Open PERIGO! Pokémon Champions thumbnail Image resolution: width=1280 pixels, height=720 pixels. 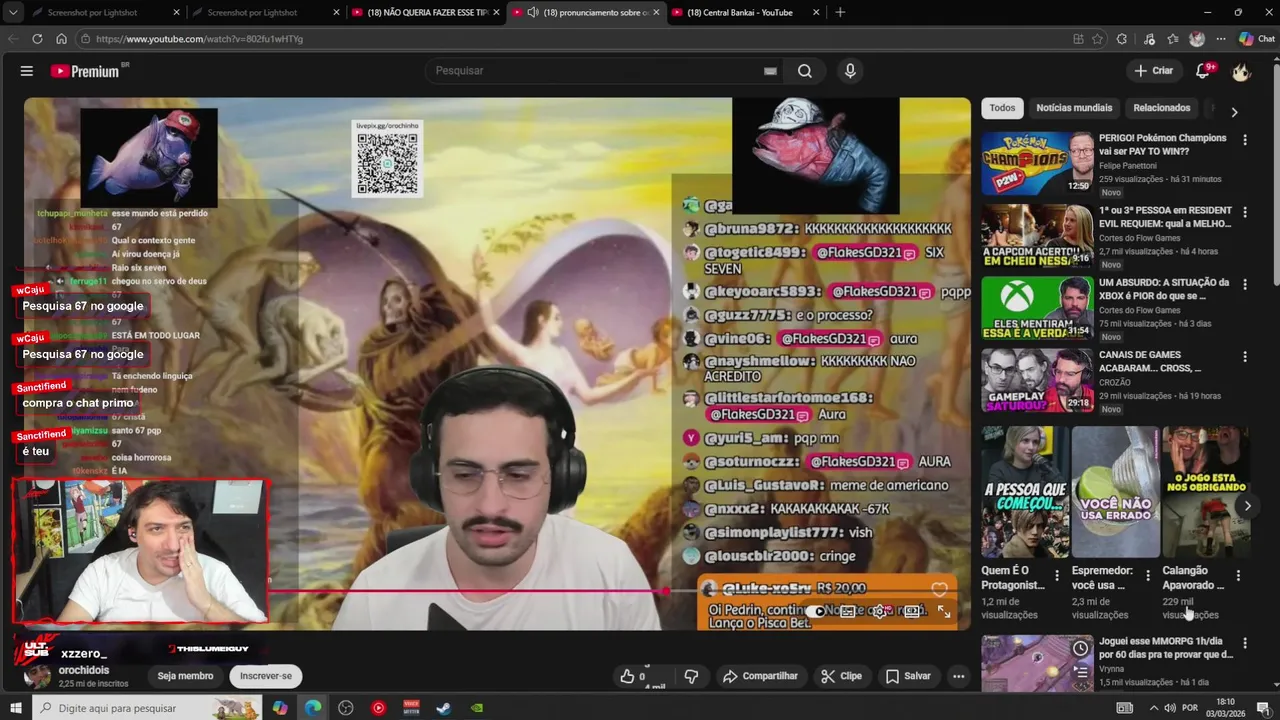tap(1036, 163)
